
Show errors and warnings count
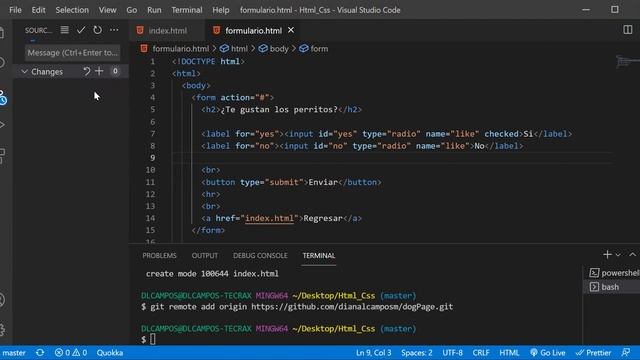71,353
